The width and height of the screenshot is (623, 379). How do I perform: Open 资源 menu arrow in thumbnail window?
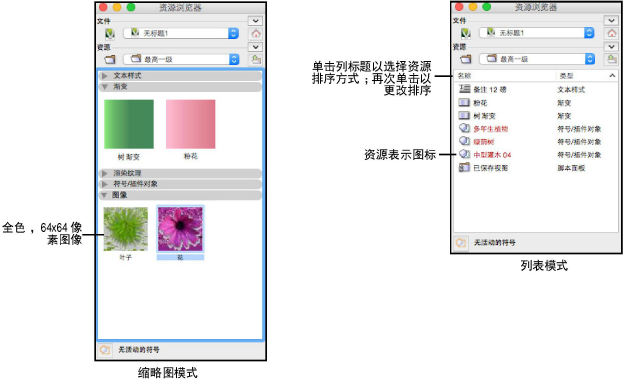tap(255, 47)
